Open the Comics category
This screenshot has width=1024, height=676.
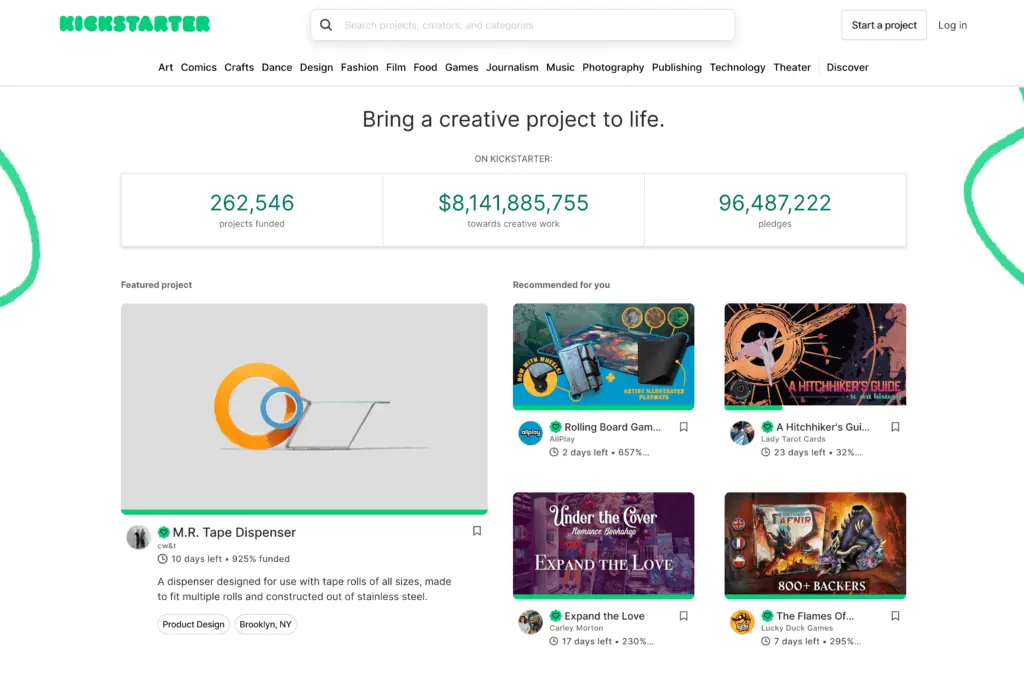(199, 67)
